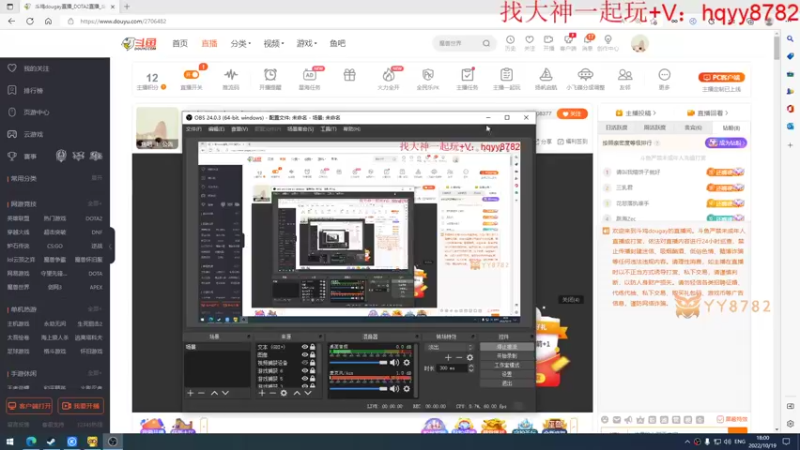Open 云游戏 gamepad icon in sidebar
Screen dimensions: 800x450
[x=12, y=134]
